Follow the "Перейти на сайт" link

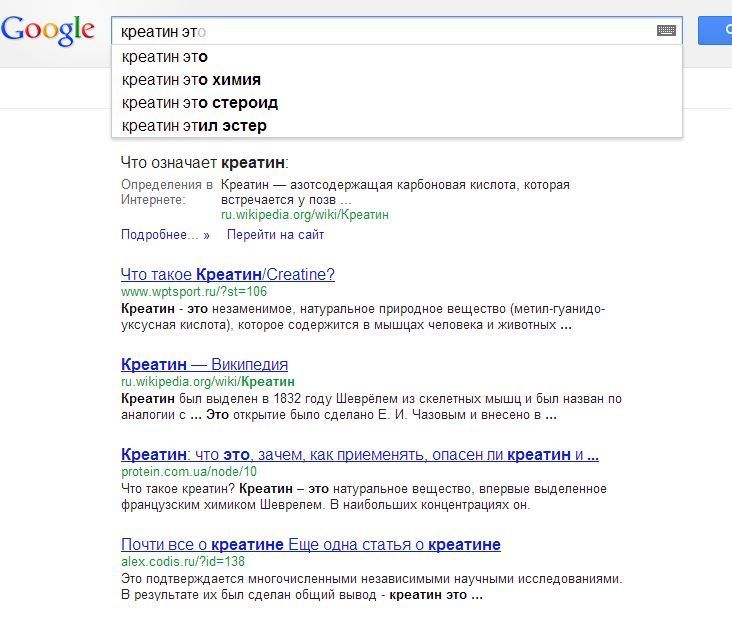[275, 235]
